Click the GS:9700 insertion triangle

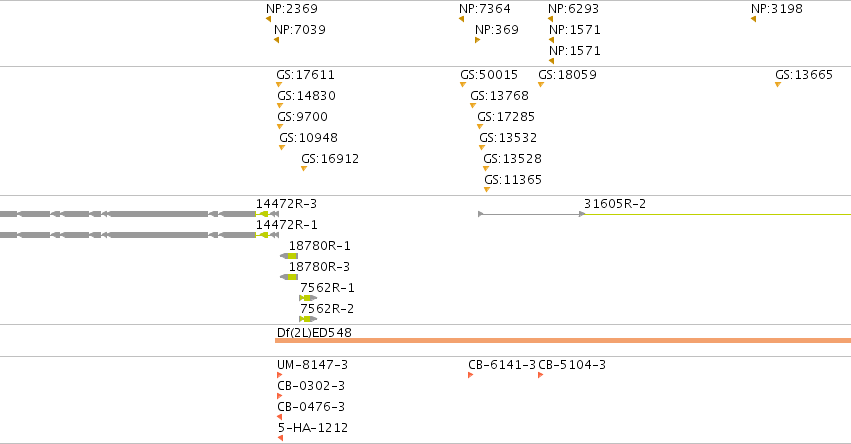(280, 127)
